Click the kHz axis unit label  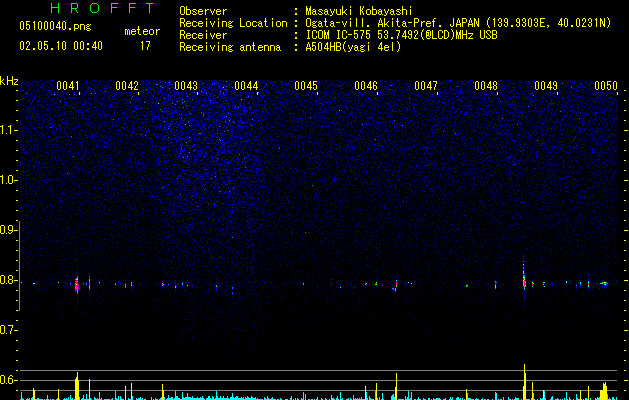9,81
